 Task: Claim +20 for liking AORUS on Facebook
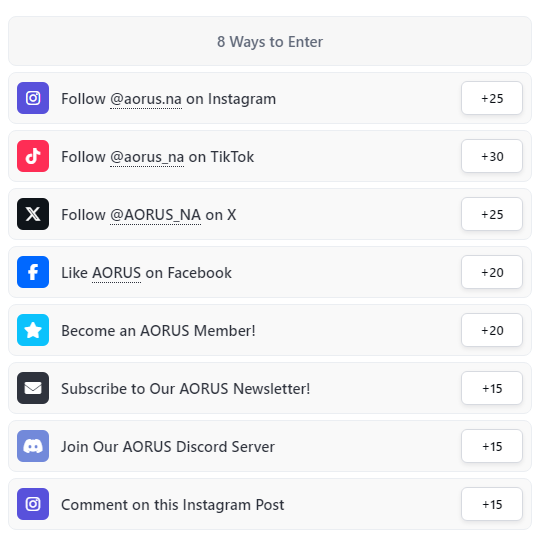tap(492, 272)
